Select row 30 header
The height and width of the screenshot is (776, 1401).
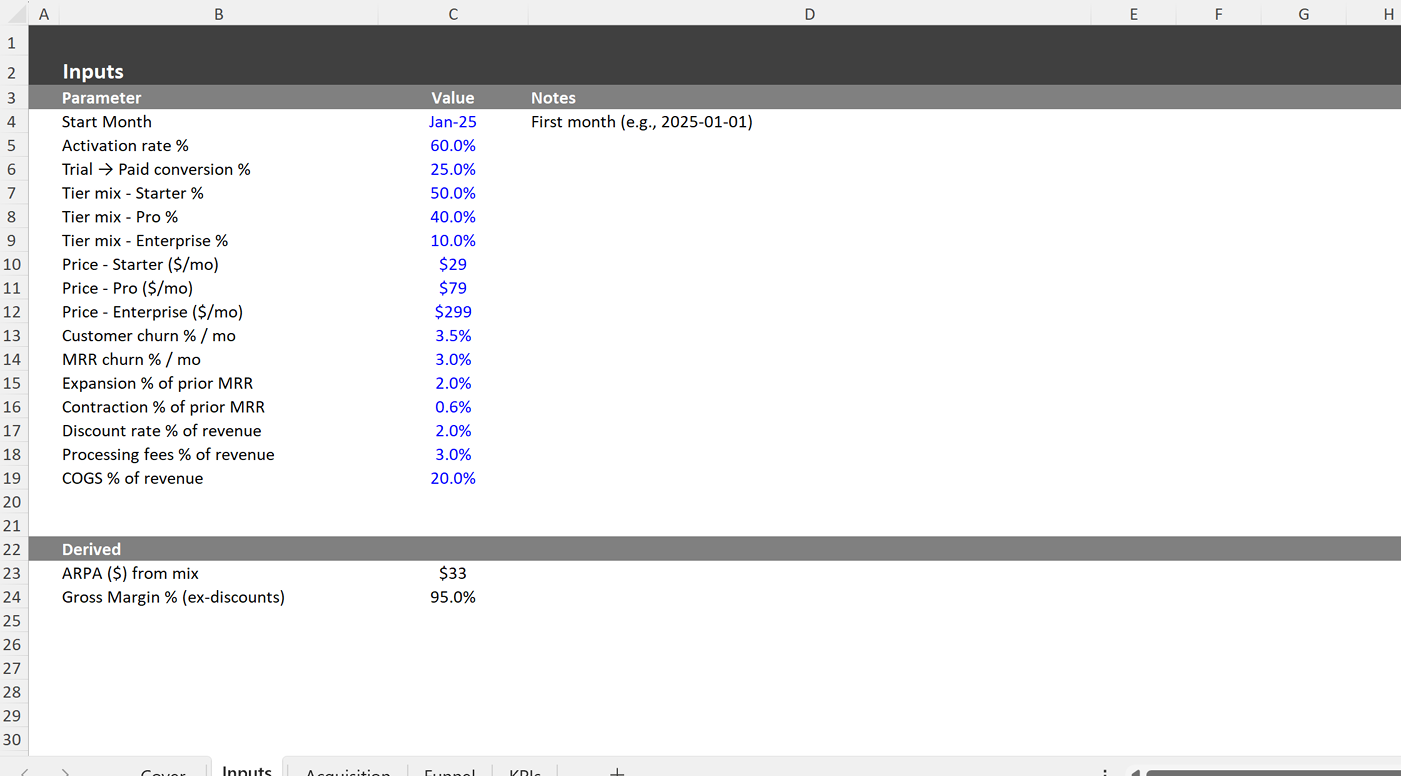click(x=13, y=739)
